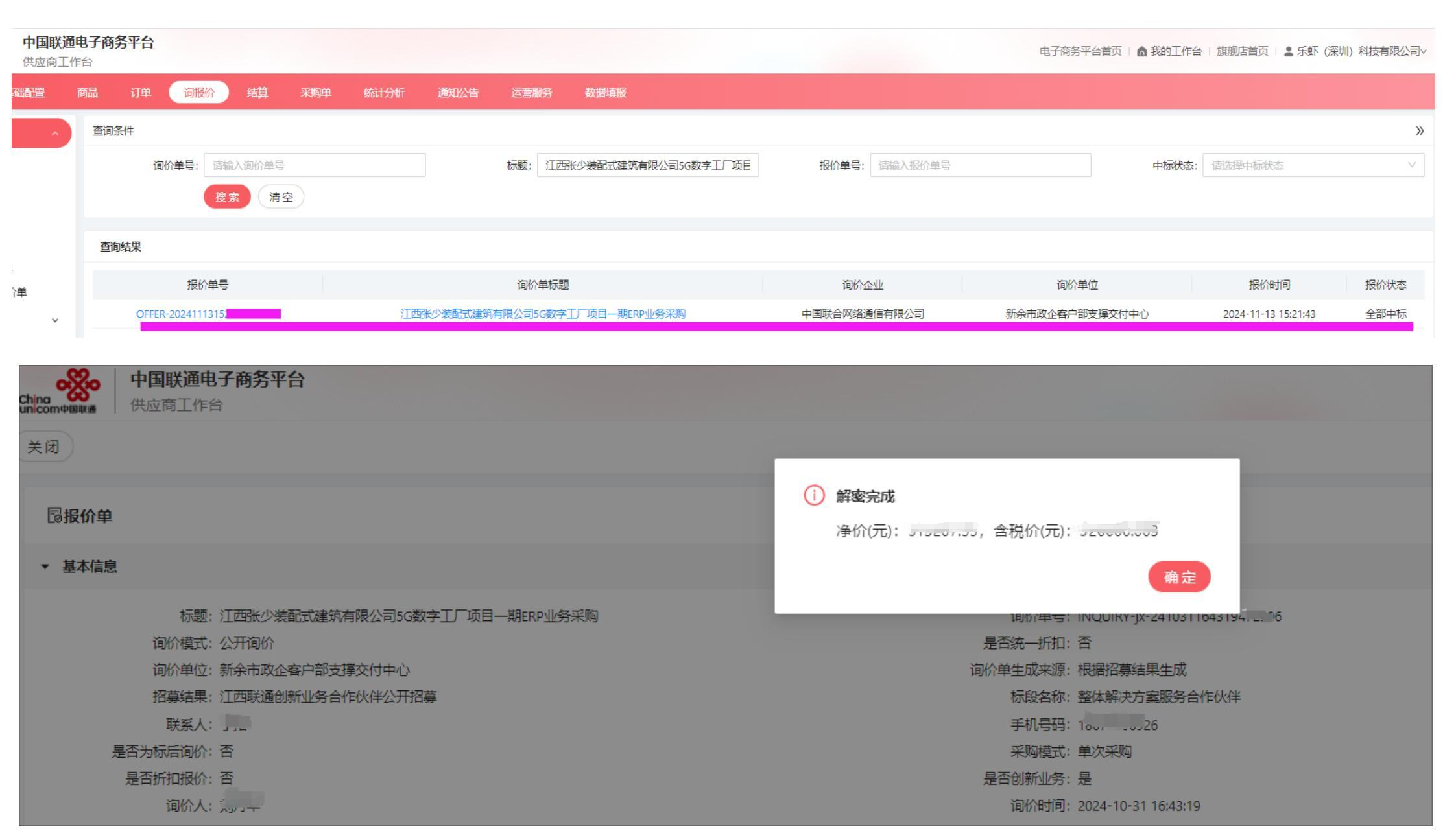Select the 询报价 tab
Image resolution: width=1456 pixels, height=831 pixels.
[x=198, y=93]
